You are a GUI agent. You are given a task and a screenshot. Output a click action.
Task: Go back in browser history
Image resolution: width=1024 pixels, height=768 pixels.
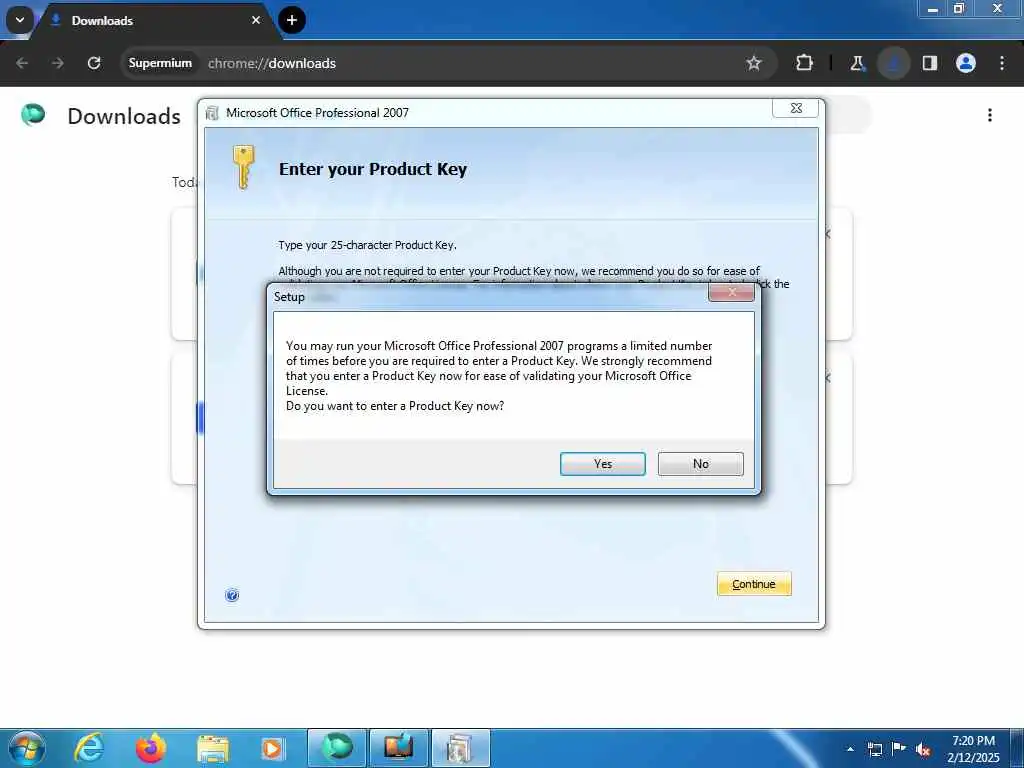[x=22, y=63]
